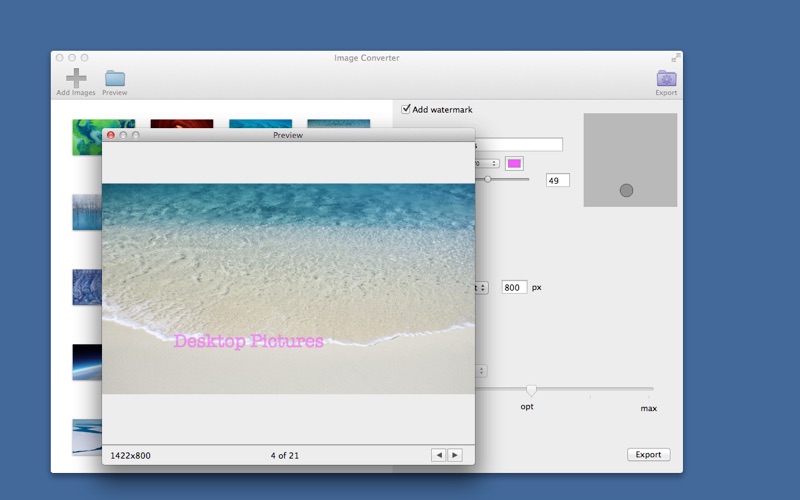The height and width of the screenshot is (500, 800).
Task: Click the Add Images plus icon
Action: pos(76,78)
